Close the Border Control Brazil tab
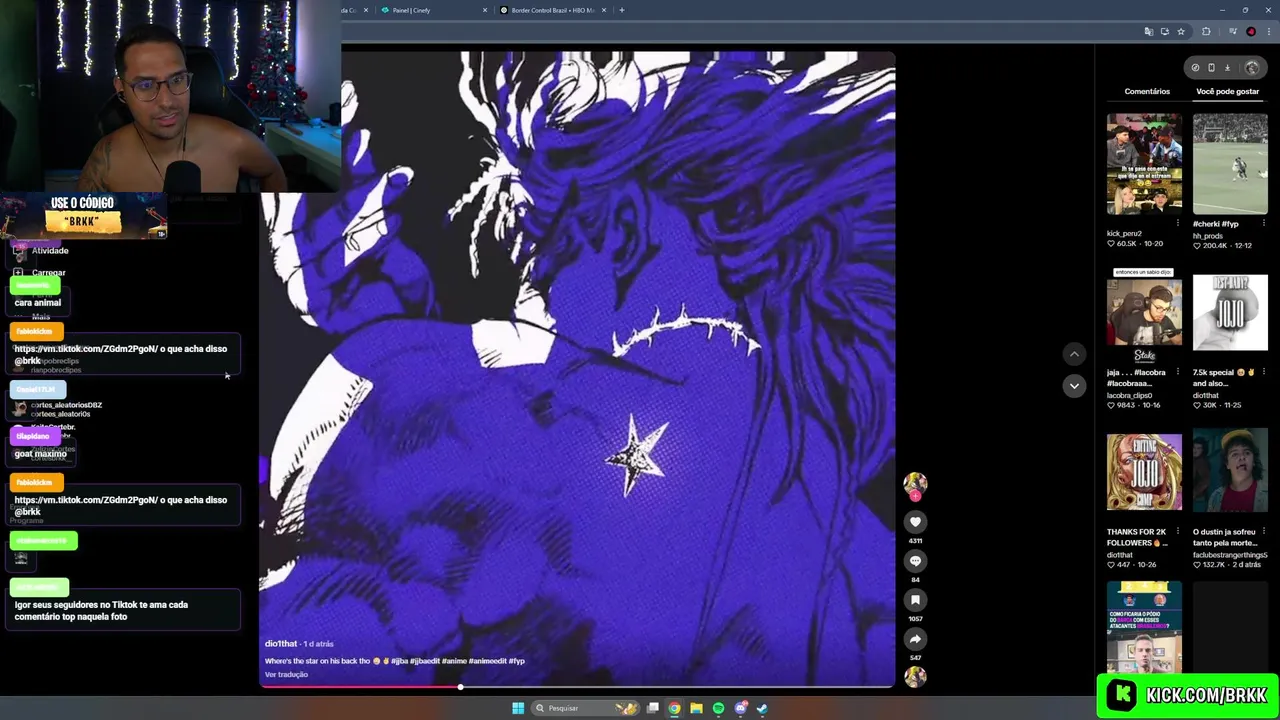The height and width of the screenshot is (720, 1280). (604, 10)
